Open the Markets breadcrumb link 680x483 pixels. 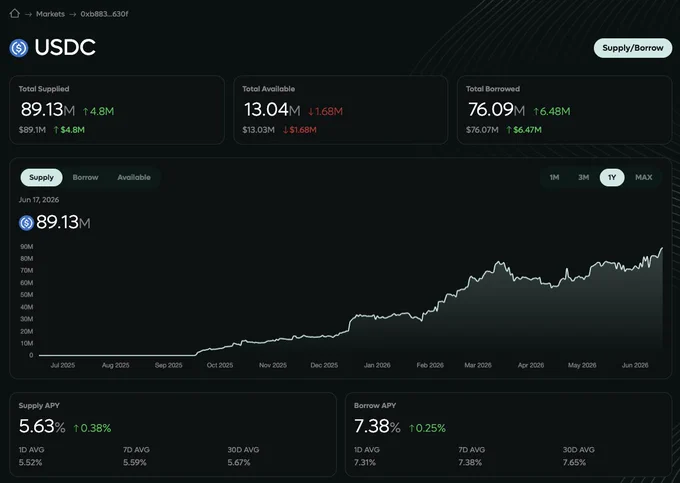pos(50,14)
